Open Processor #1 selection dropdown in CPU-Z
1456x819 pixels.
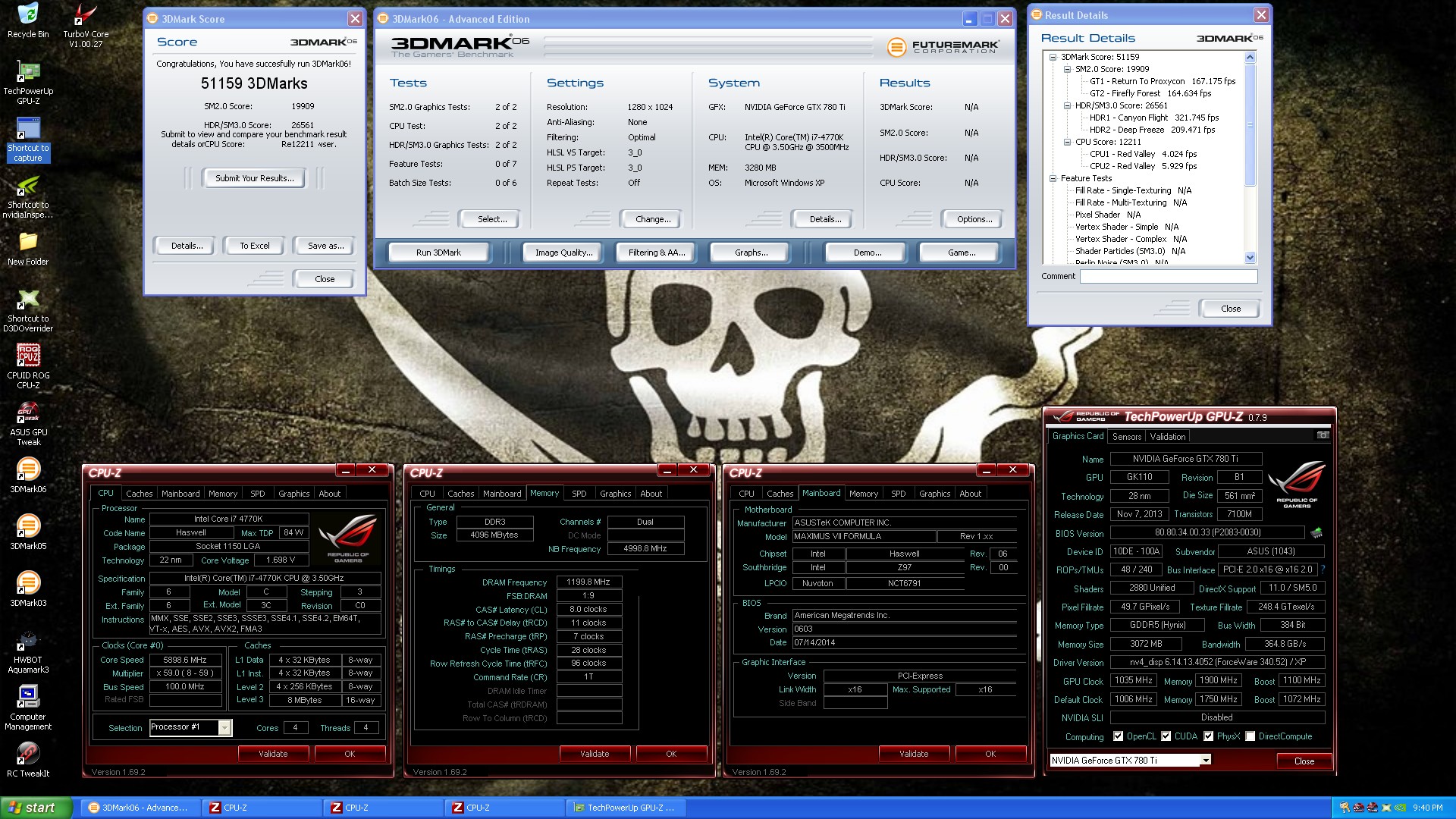(224, 727)
